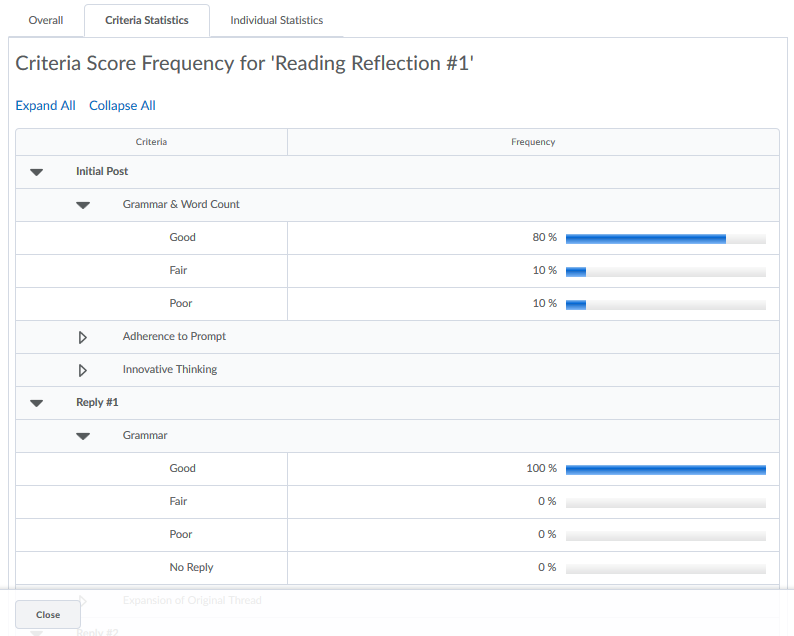Click the 80 % frequency bar for Good
The height and width of the screenshot is (636, 794).
point(665,239)
